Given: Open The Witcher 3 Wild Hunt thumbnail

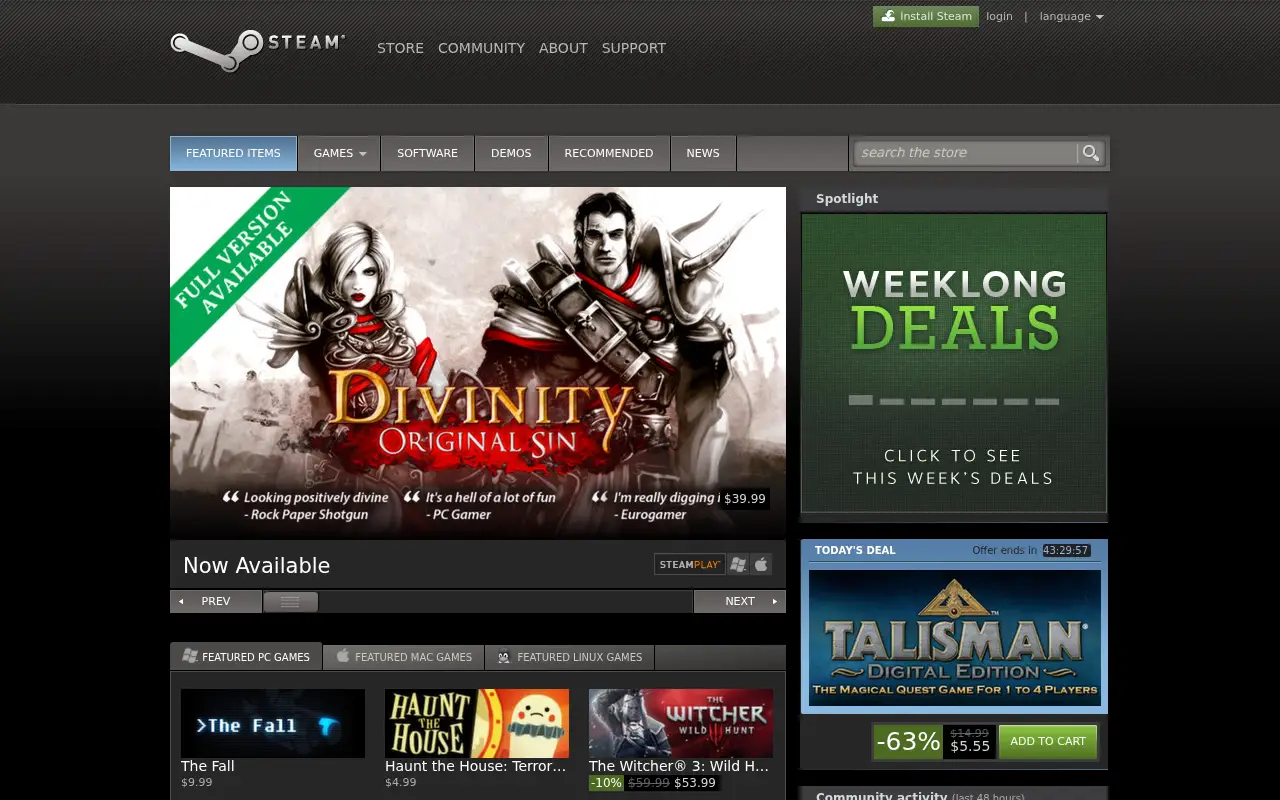Looking at the screenshot, I should click(681, 723).
